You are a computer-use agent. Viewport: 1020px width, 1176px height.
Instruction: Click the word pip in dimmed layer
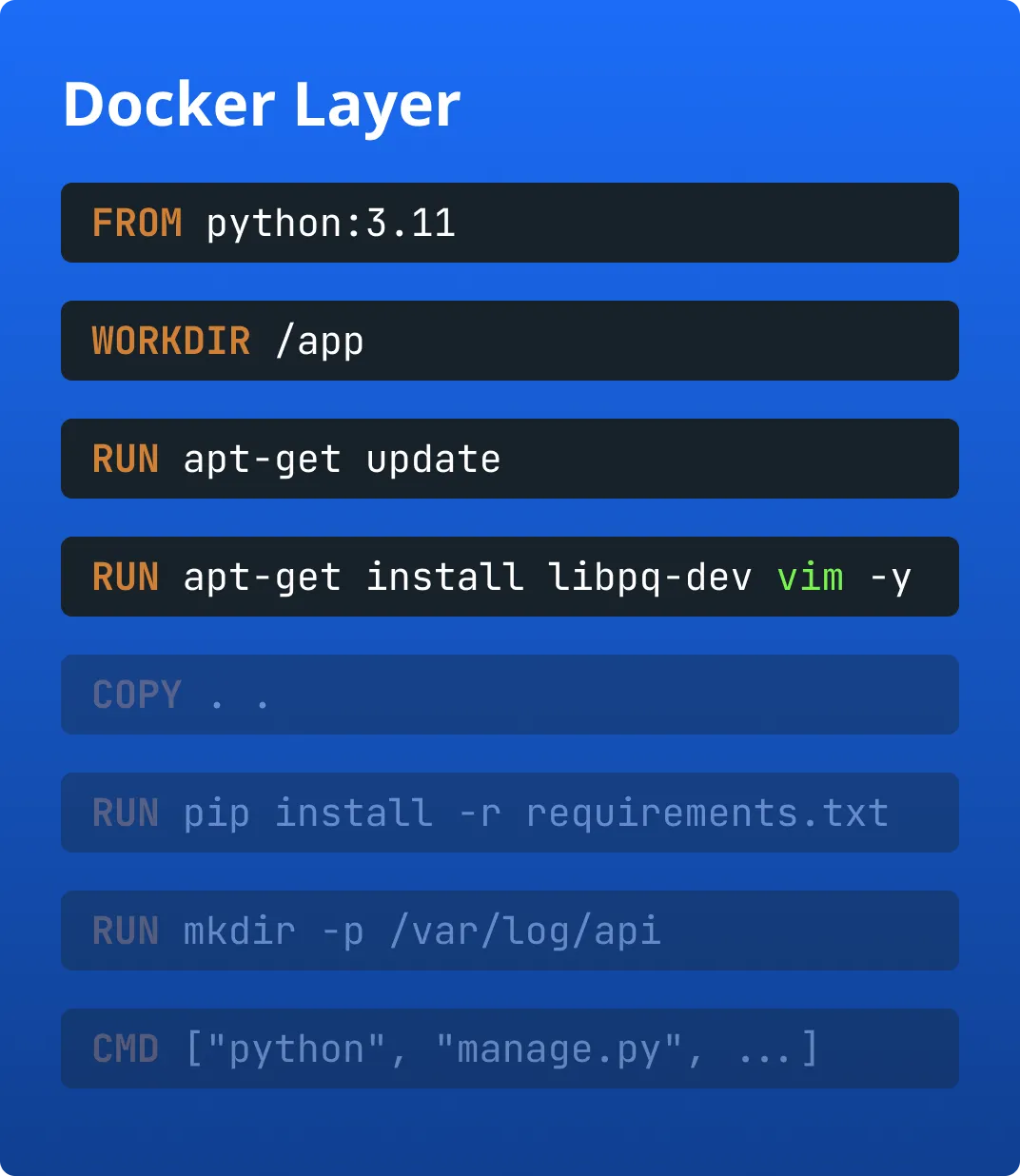coord(217,813)
